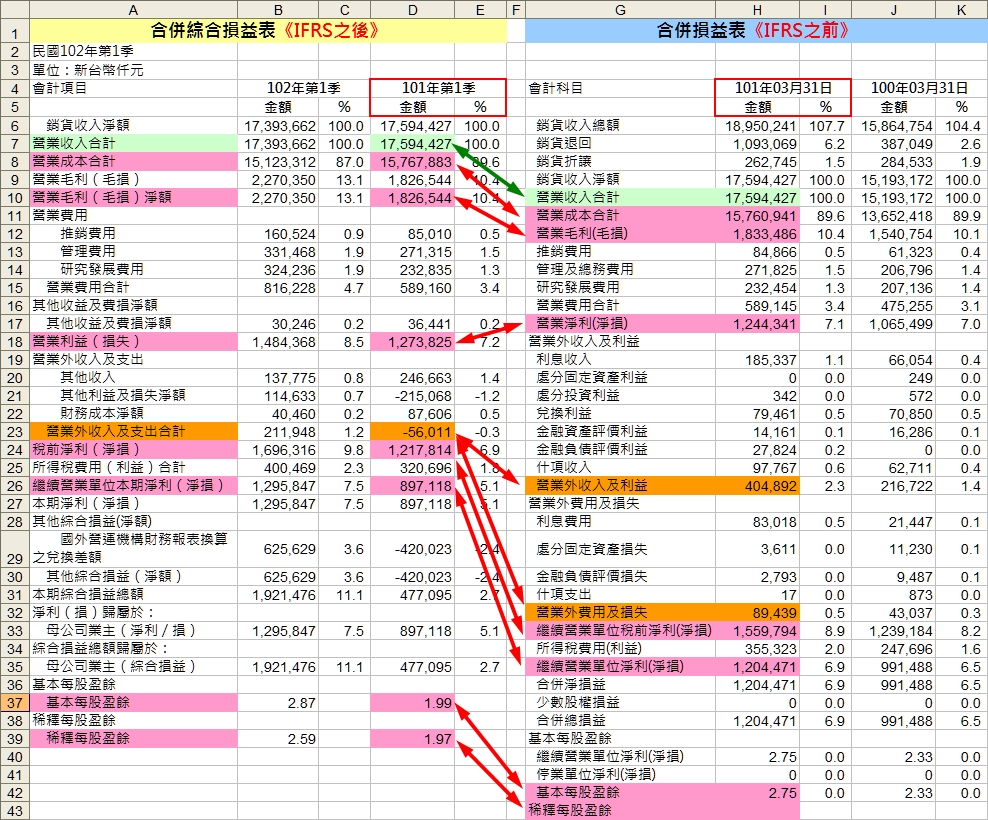Select pink cell 稅前淨利（淨損）
Image resolution: width=988 pixels, height=820 pixels.
pos(134,450)
